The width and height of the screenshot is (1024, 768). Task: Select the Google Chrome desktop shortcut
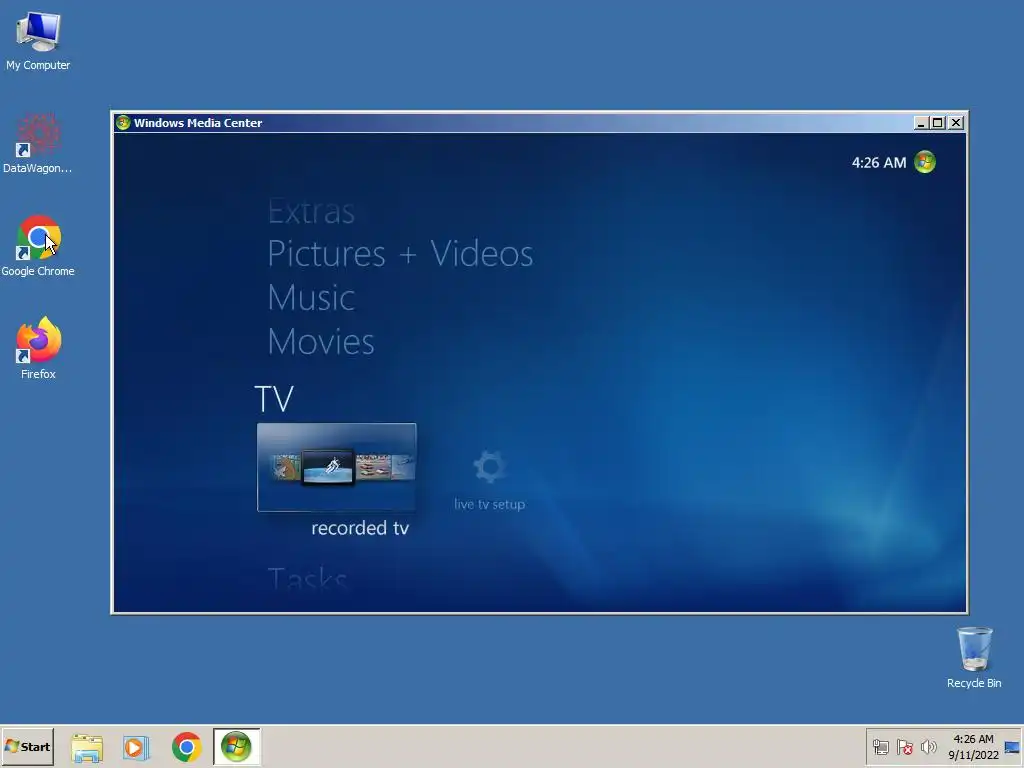point(38,246)
